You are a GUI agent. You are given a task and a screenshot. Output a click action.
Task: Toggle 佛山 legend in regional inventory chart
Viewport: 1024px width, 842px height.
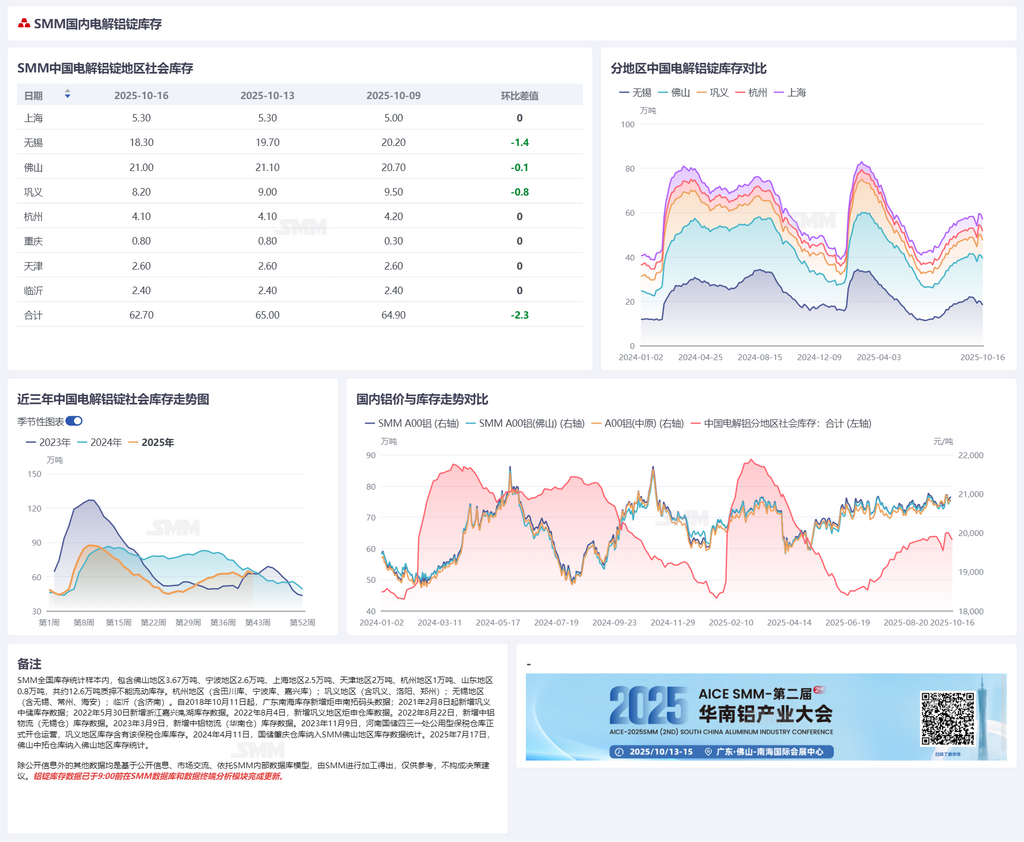click(x=672, y=93)
